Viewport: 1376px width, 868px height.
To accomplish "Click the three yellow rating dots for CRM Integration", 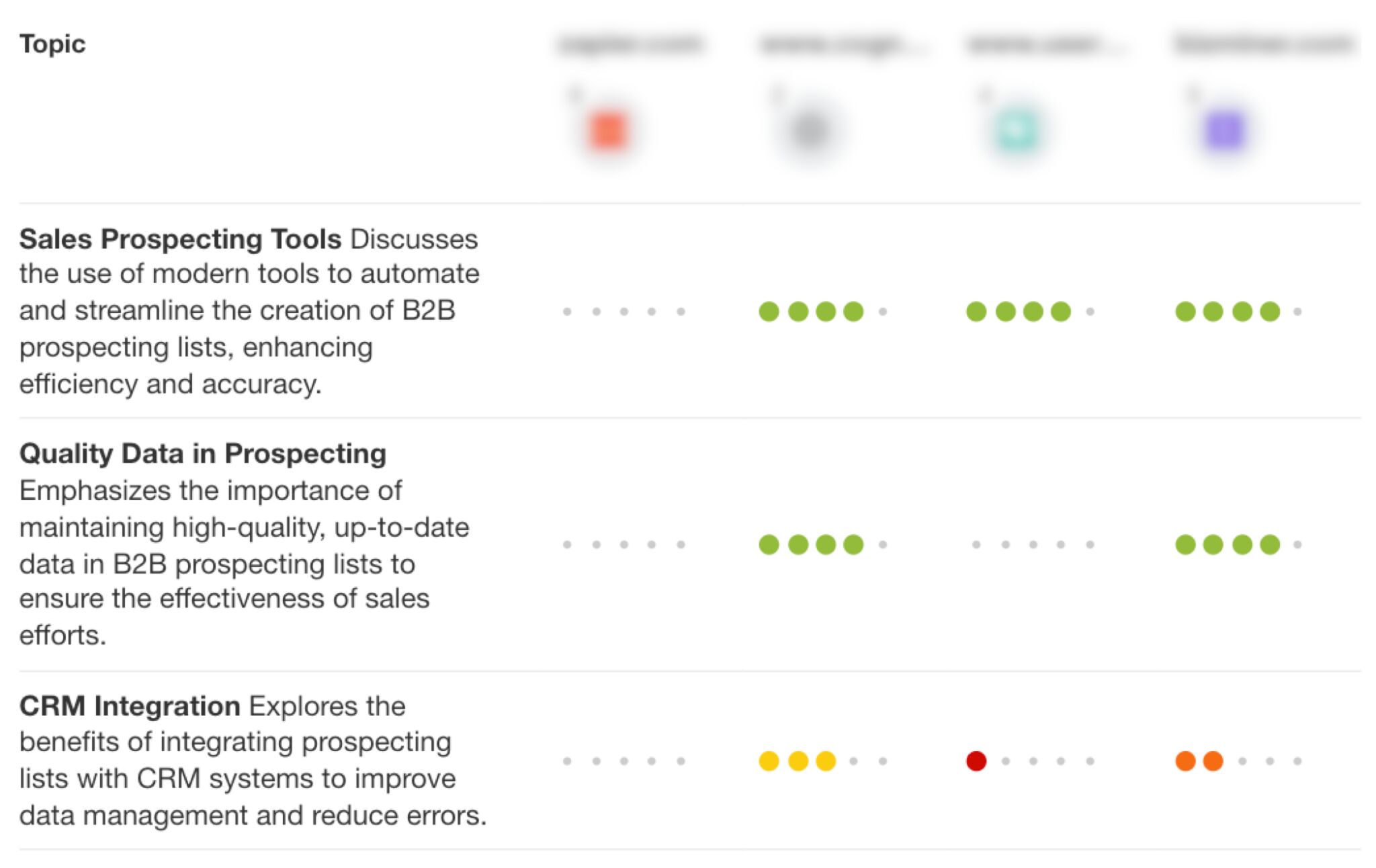I will point(798,761).
